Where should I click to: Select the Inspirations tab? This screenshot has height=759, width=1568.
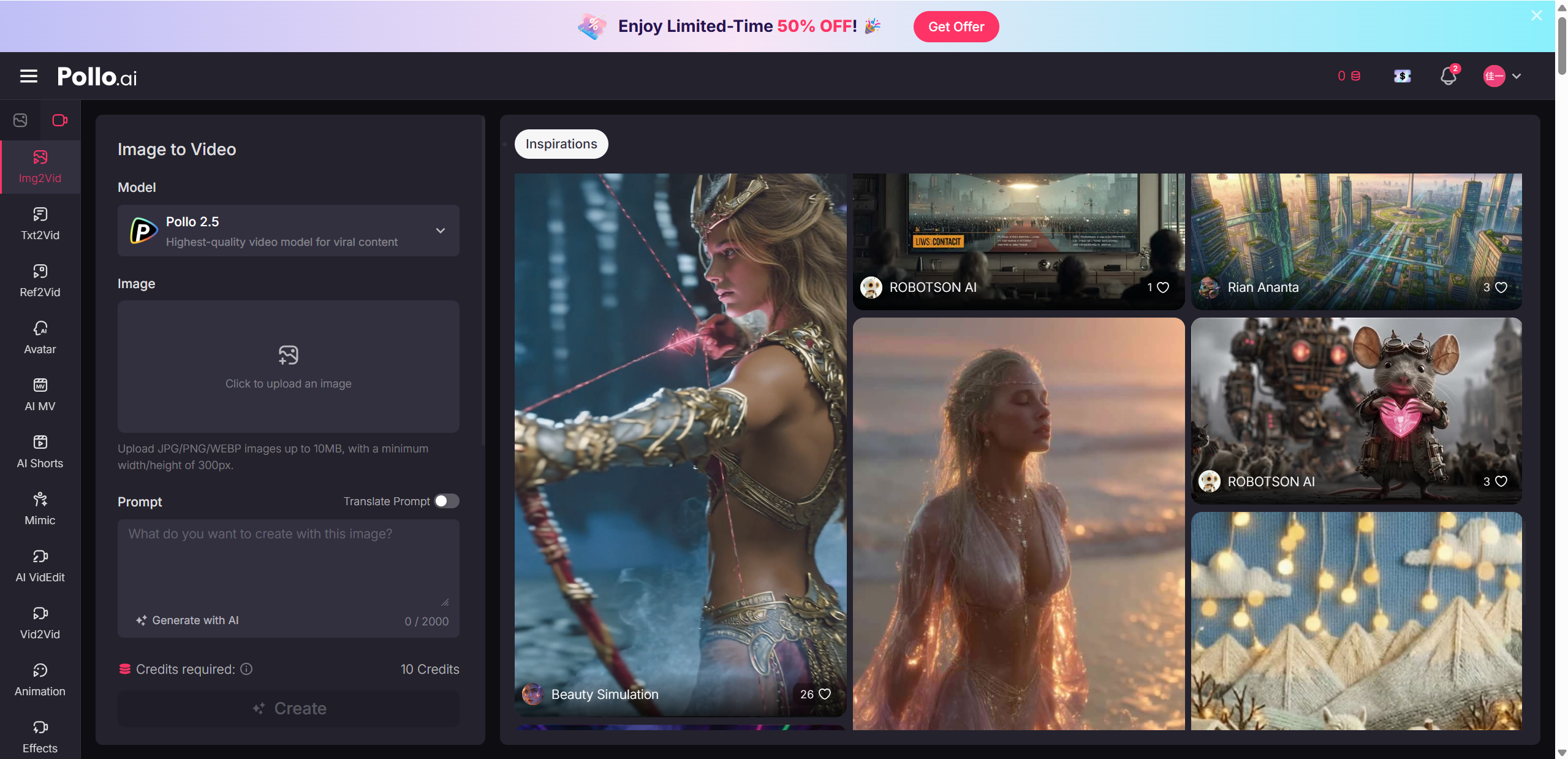coord(561,144)
